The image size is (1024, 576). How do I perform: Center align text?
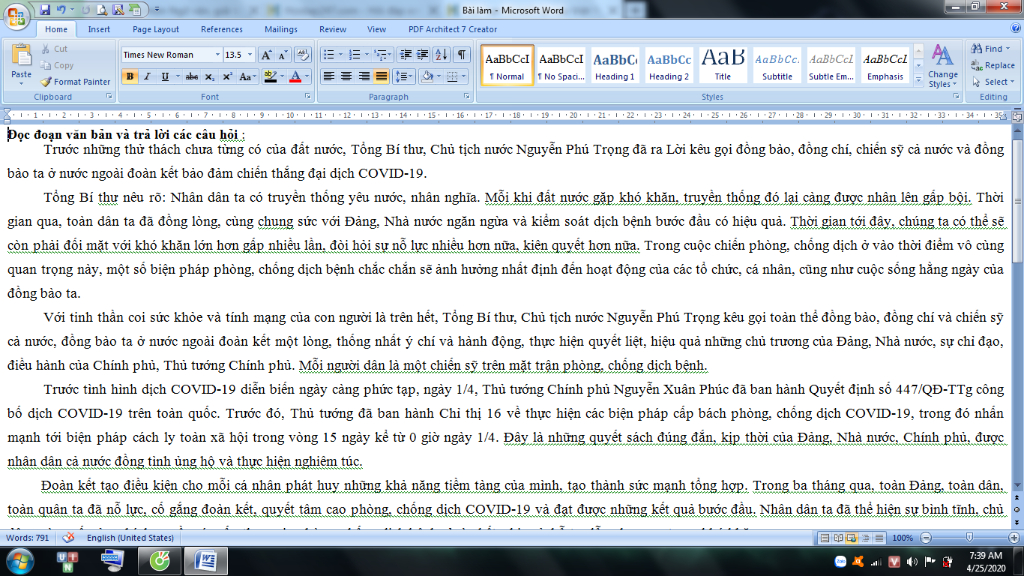[x=346, y=77]
